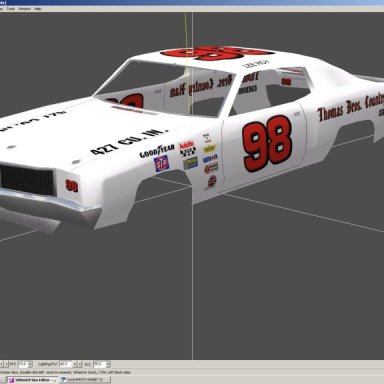Click the 427 CU. IN. text on the hood

click(129, 141)
